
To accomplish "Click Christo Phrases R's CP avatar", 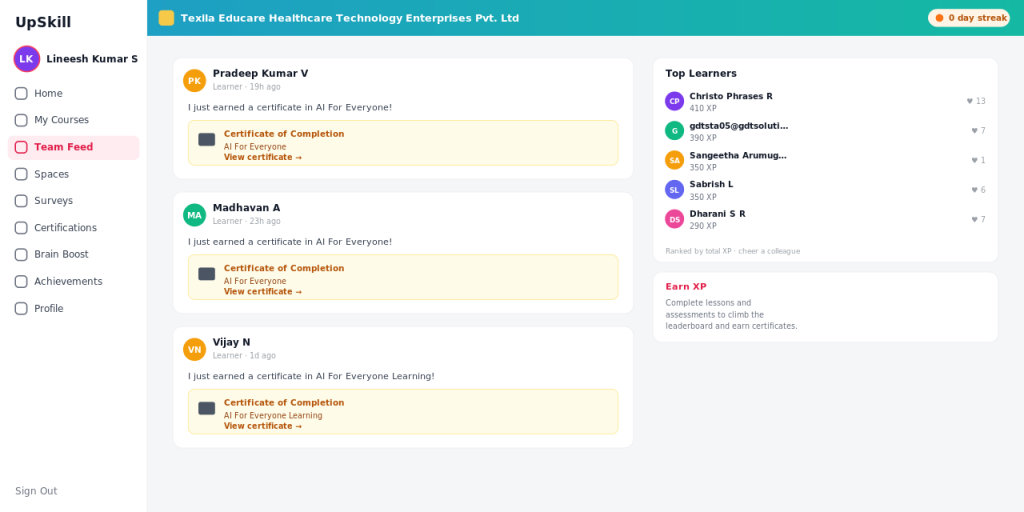I will (675, 101).
